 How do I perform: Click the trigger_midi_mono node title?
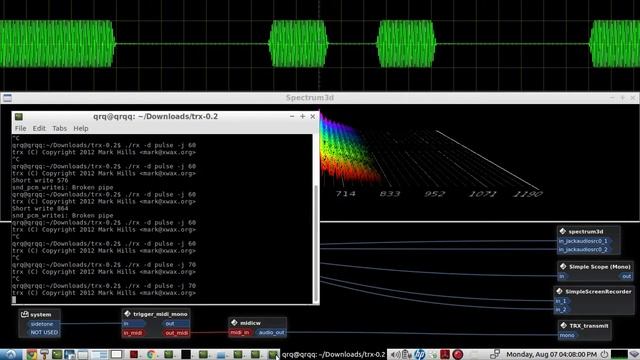(x=160, y=314)
